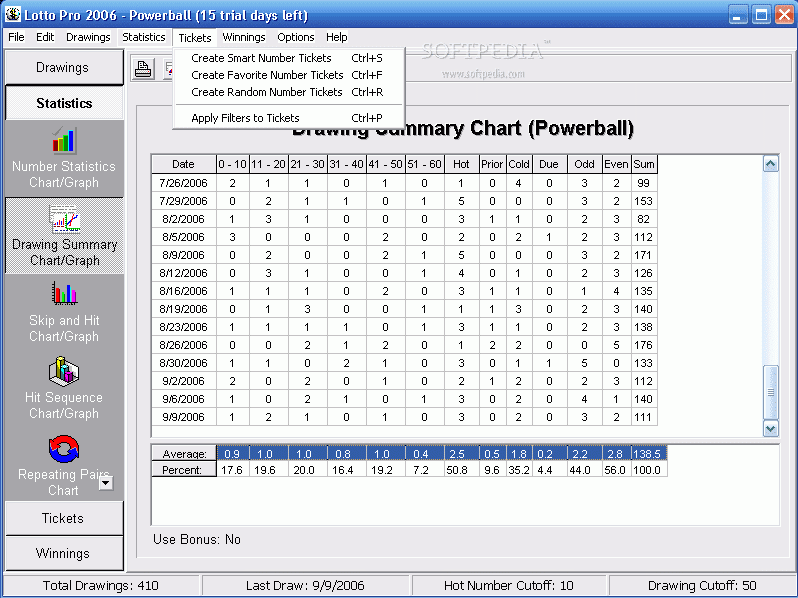
Task: Open the Edit menu
Action: pyautogui.click(x=45, y=37)
